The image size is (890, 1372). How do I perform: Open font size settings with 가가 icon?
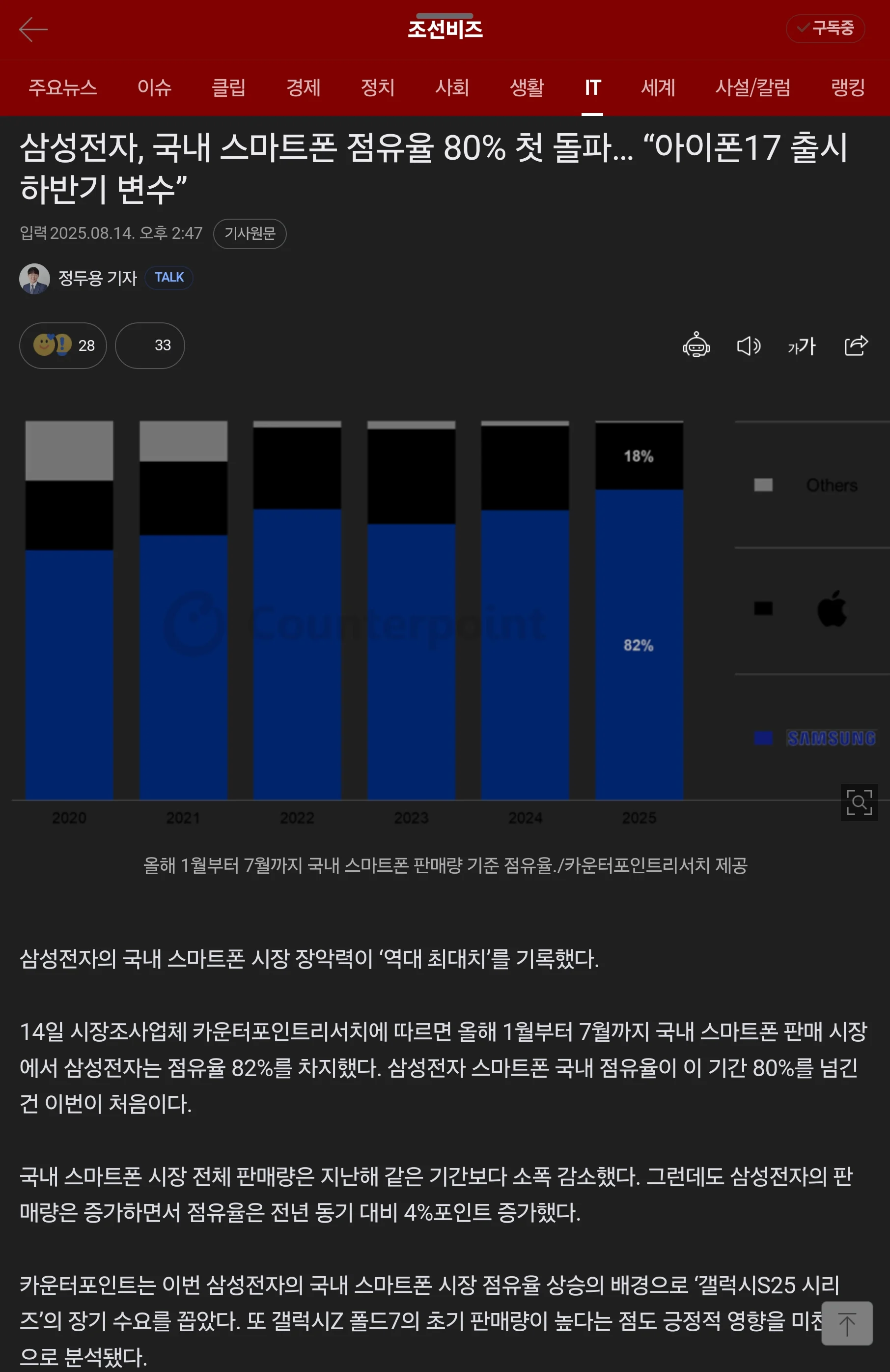801,346
